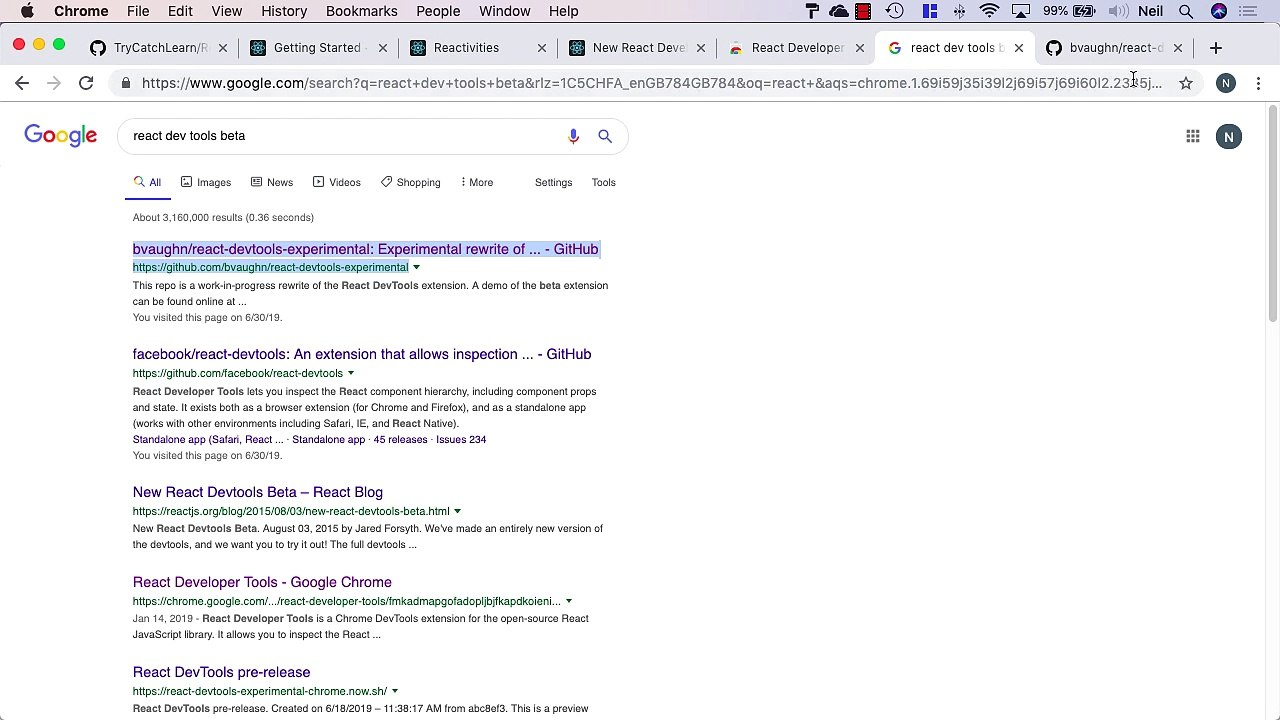
Task: Open the Google apps grid
Action: point(1193,136)
